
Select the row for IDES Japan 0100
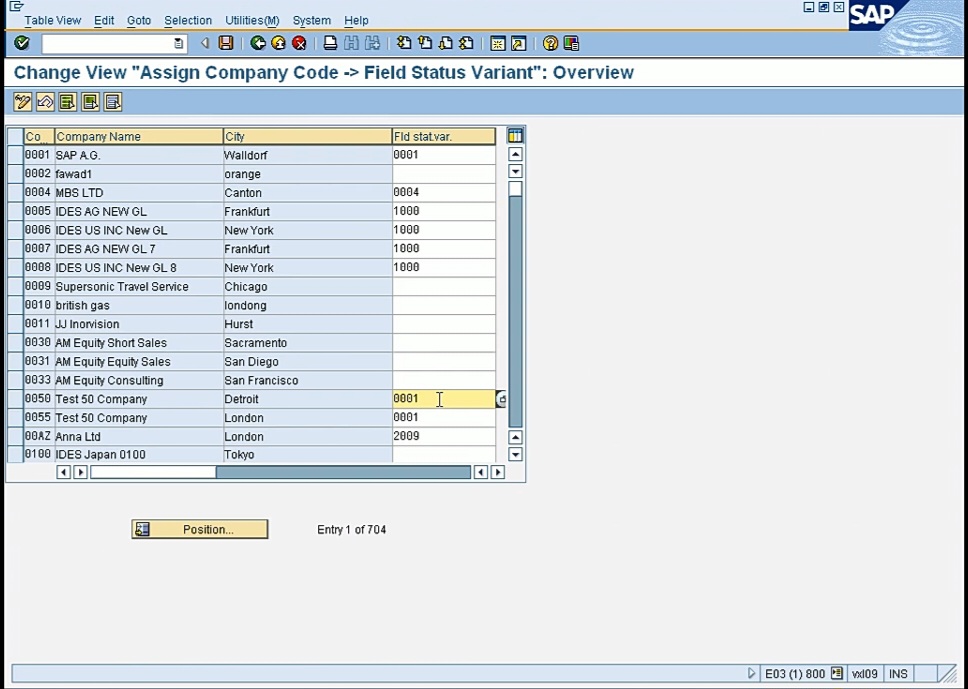tap(15, 454)
